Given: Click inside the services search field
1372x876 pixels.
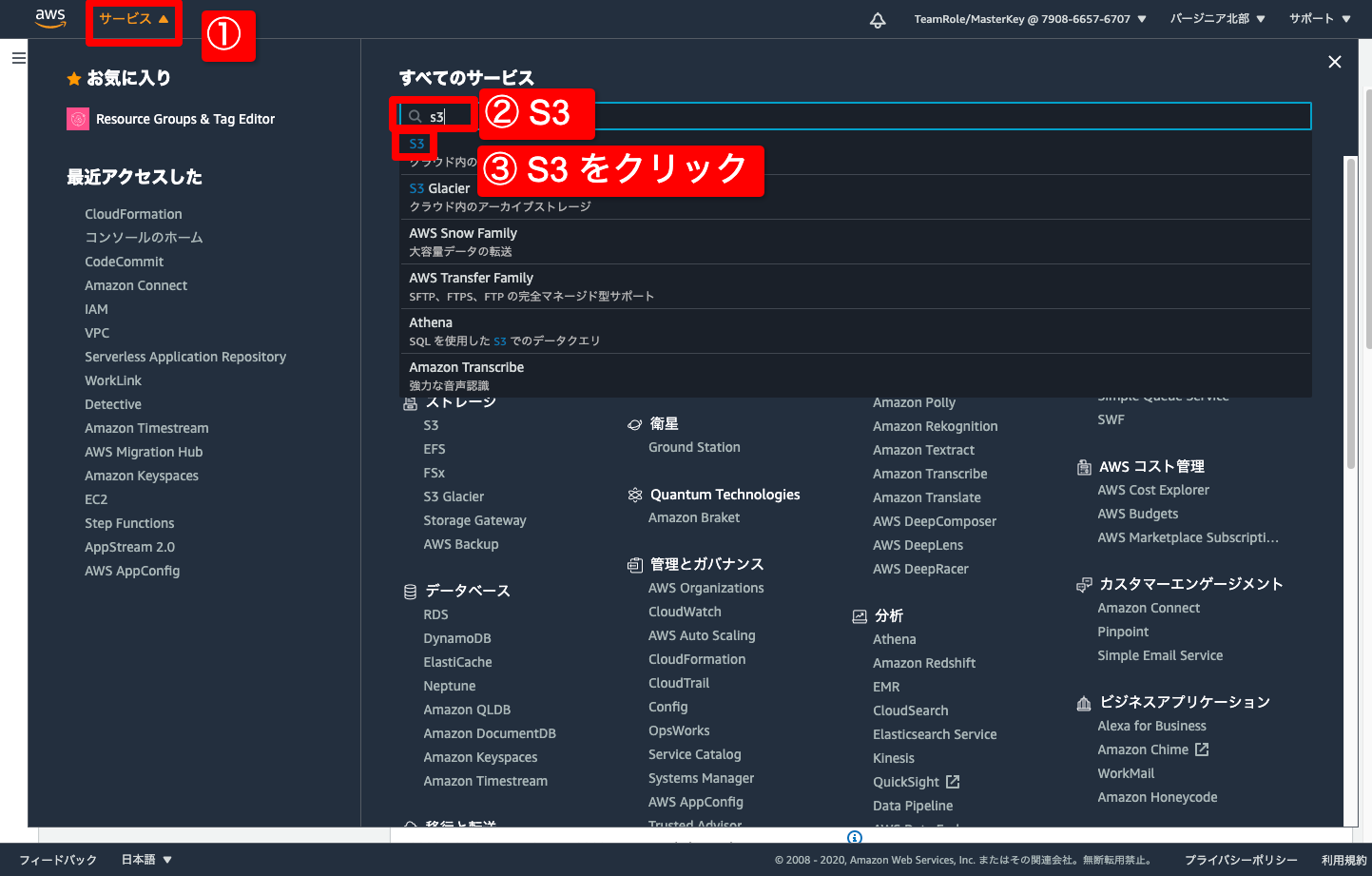Looking at the screenshot, I should [856, 116].
